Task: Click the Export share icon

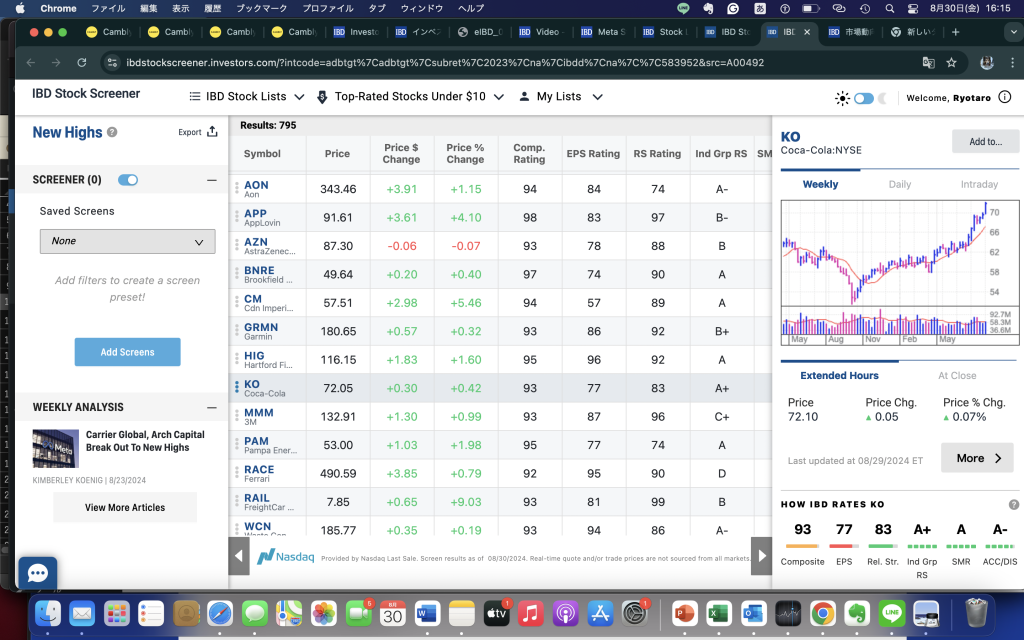Action: click(212, 132)
